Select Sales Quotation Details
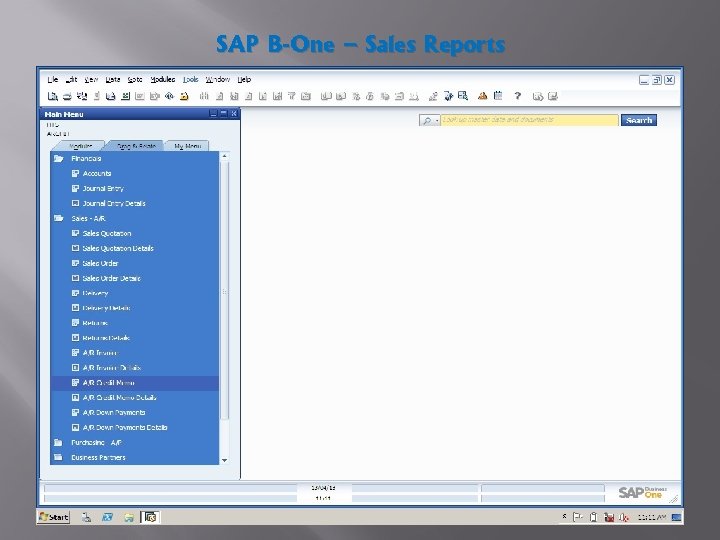The image size is (720, 540). [118, 248]
